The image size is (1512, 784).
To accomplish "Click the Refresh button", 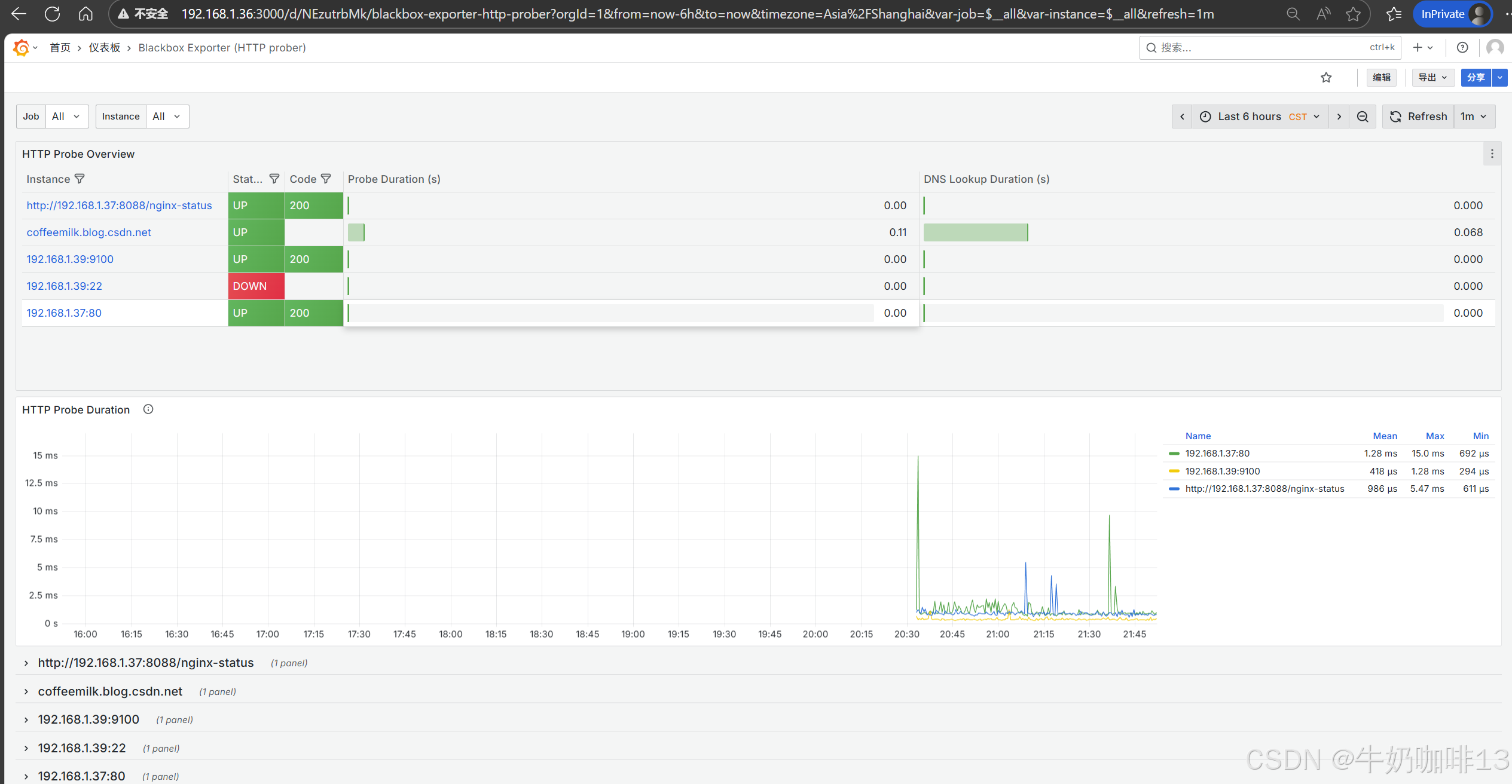I will (x=1418, y=117).
